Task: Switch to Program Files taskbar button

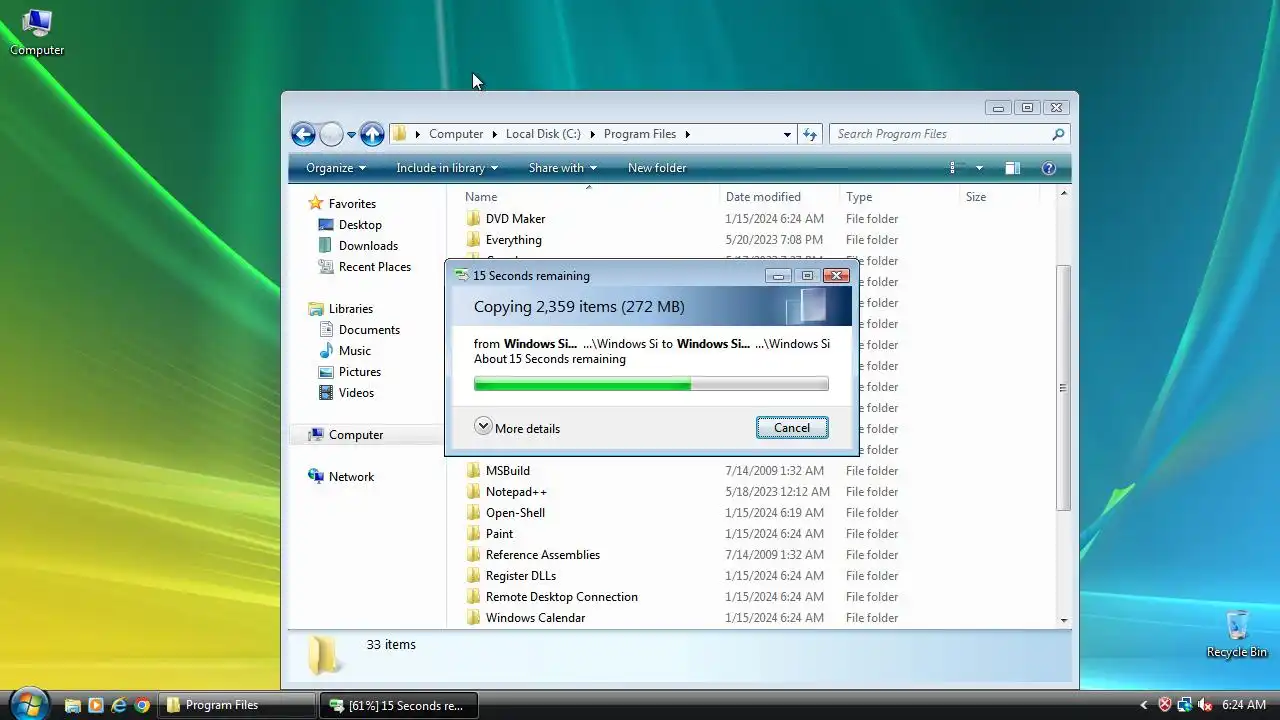Action: [238, 705]
